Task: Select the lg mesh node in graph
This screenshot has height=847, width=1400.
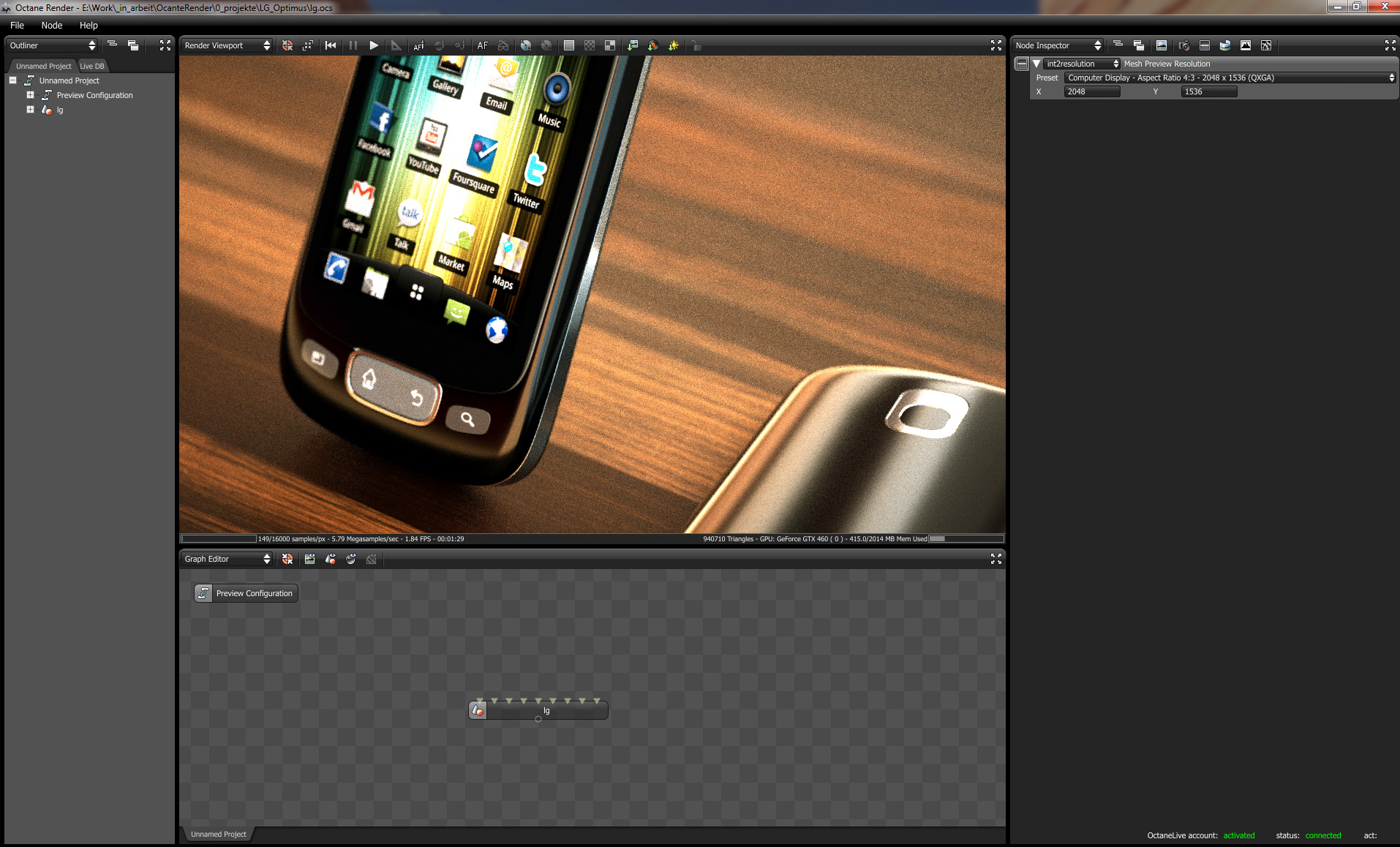Action: [x=538, y=710]
